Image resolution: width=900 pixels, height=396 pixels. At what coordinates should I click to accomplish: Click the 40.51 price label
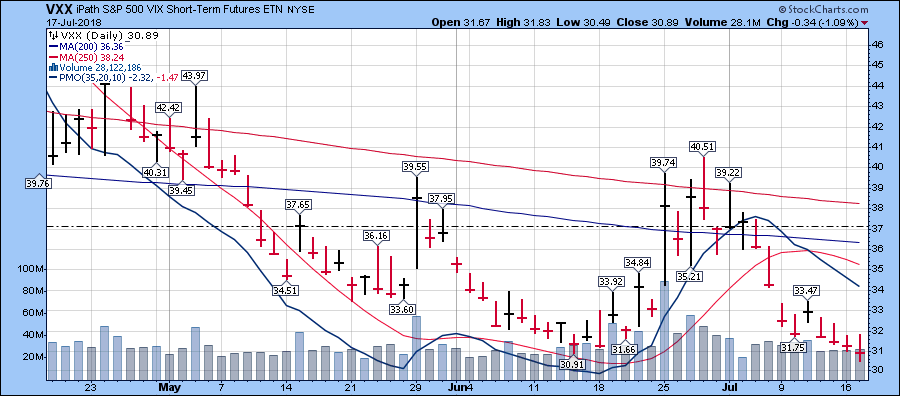703,147
